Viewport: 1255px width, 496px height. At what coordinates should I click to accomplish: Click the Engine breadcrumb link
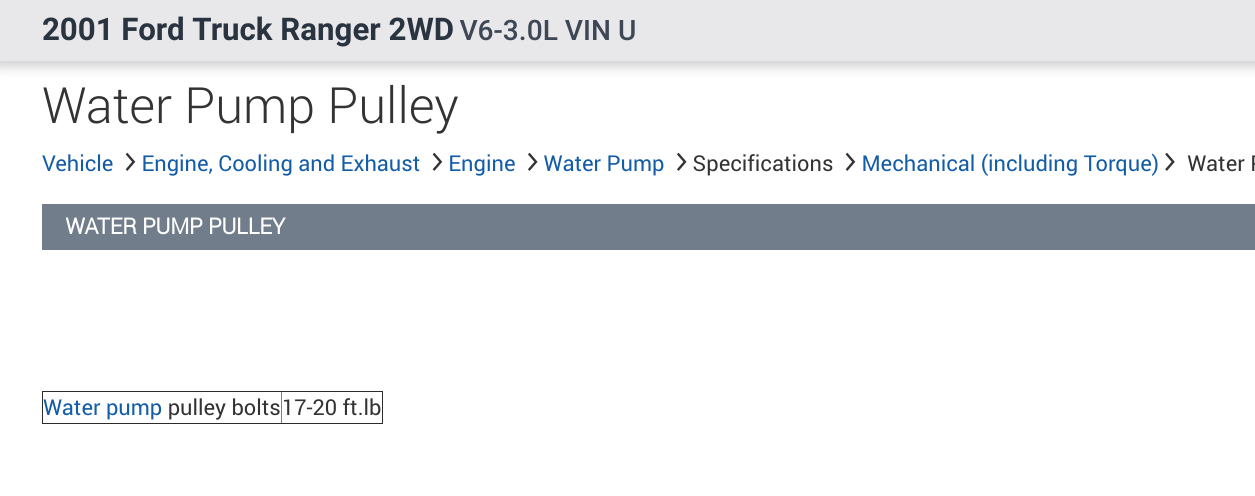pos(482,164)
